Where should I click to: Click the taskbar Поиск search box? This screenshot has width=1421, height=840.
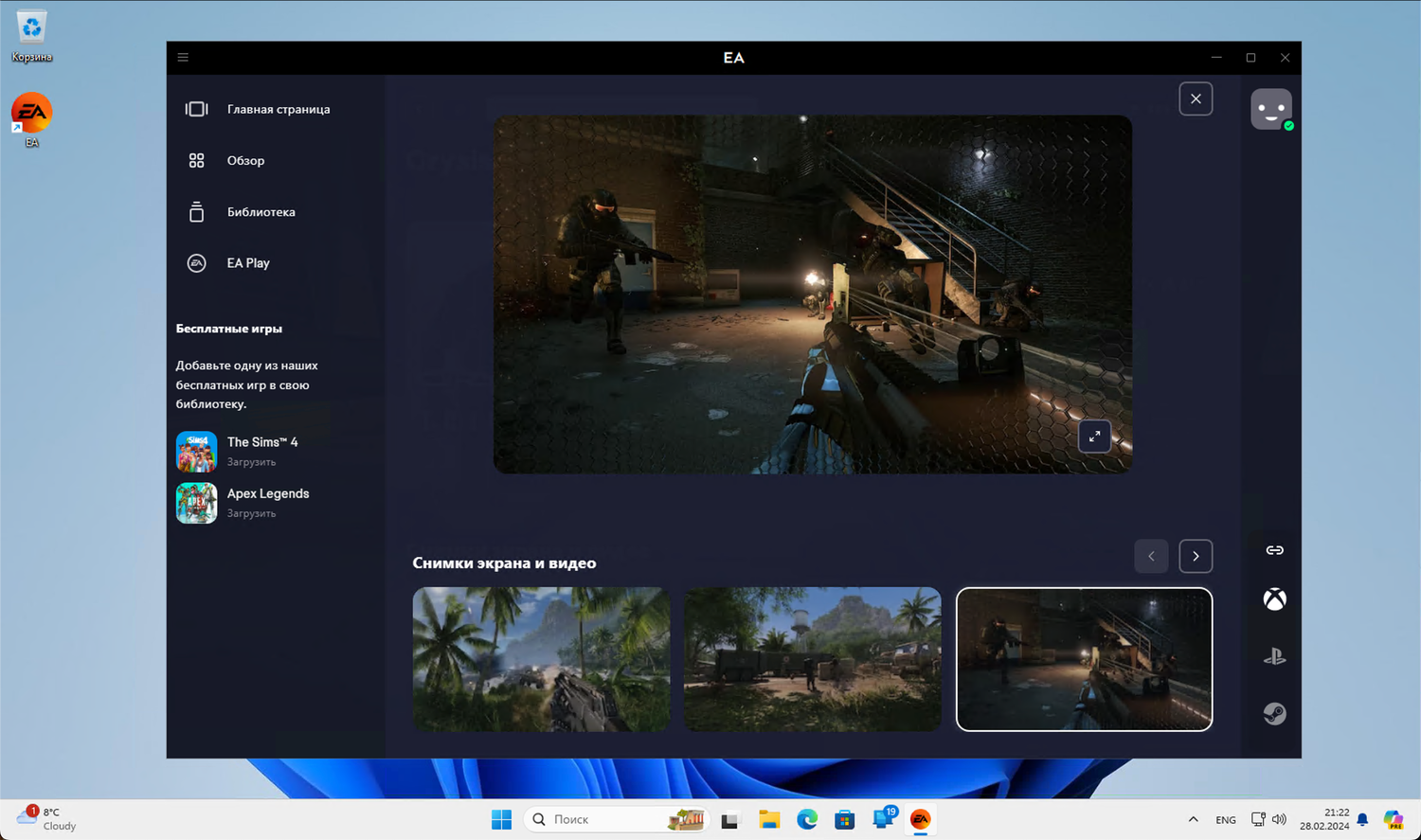point(616,819)
